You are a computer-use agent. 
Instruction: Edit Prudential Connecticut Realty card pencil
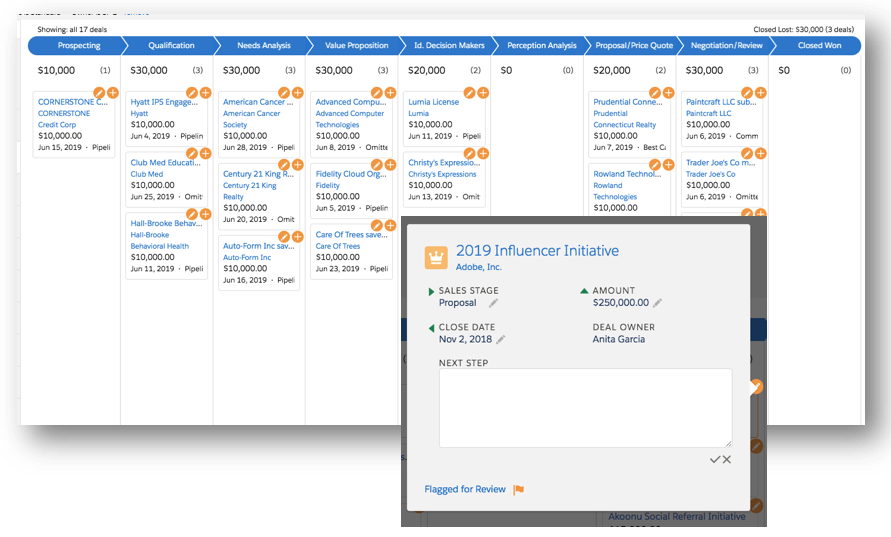pos(654,93)
